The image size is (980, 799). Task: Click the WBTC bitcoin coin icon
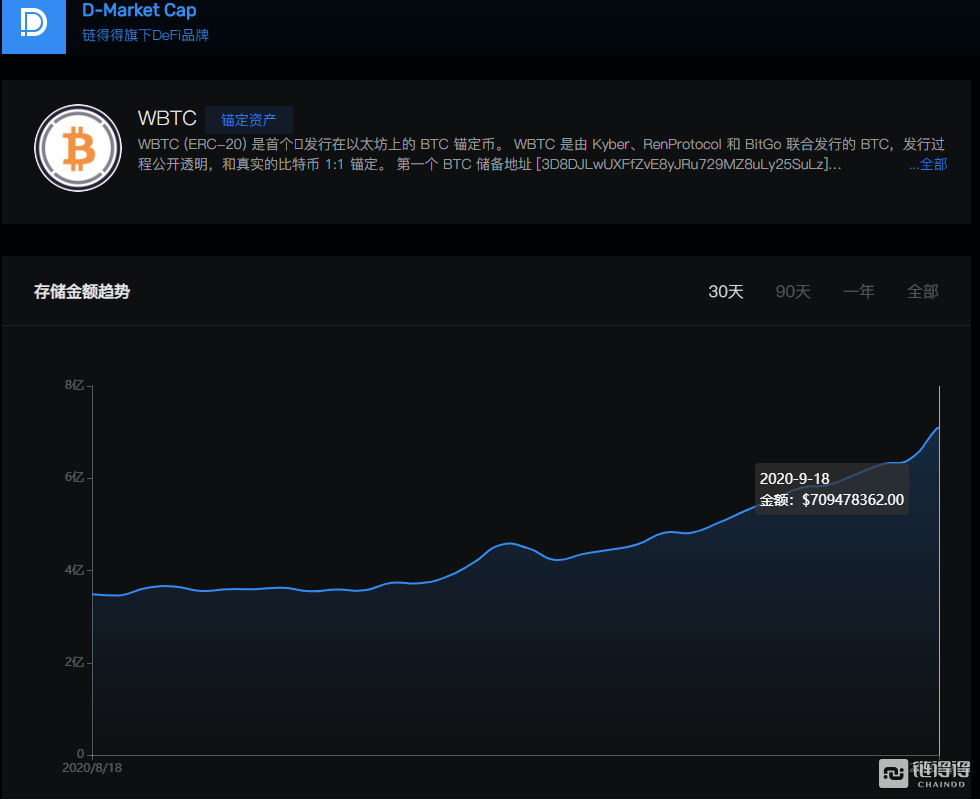click(78, 148)
